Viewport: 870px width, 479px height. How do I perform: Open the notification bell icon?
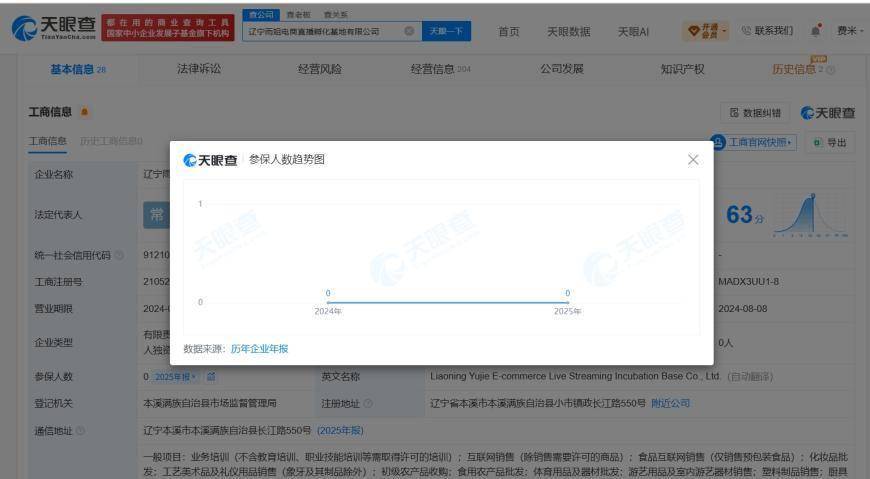[x=816, y=31]
